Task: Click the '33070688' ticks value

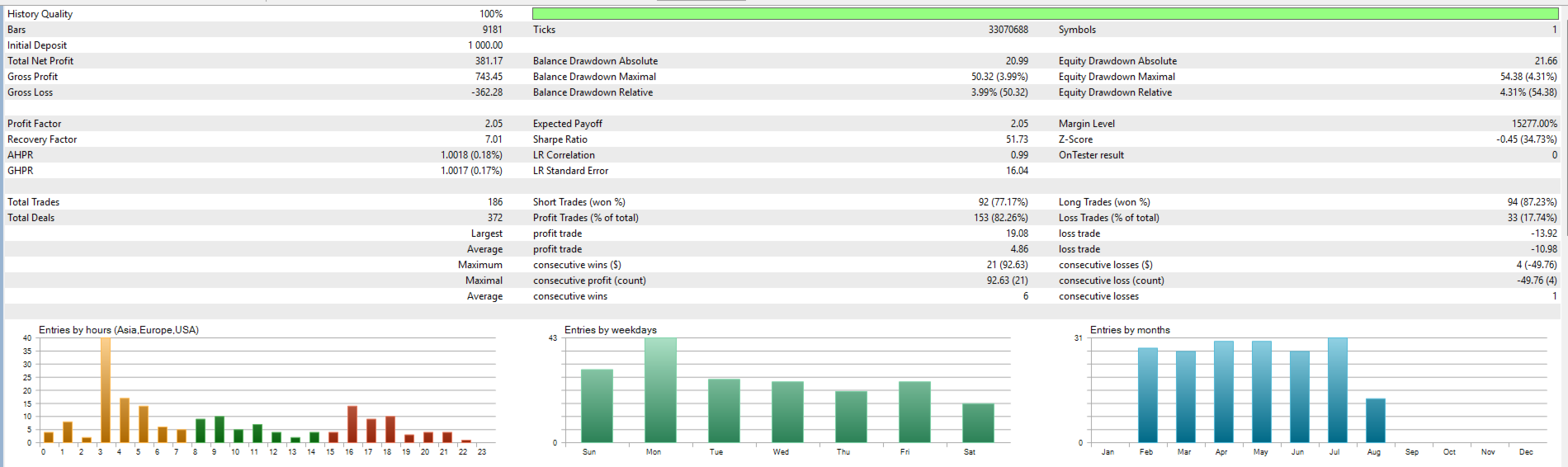Action: (x=1008, y=30)
